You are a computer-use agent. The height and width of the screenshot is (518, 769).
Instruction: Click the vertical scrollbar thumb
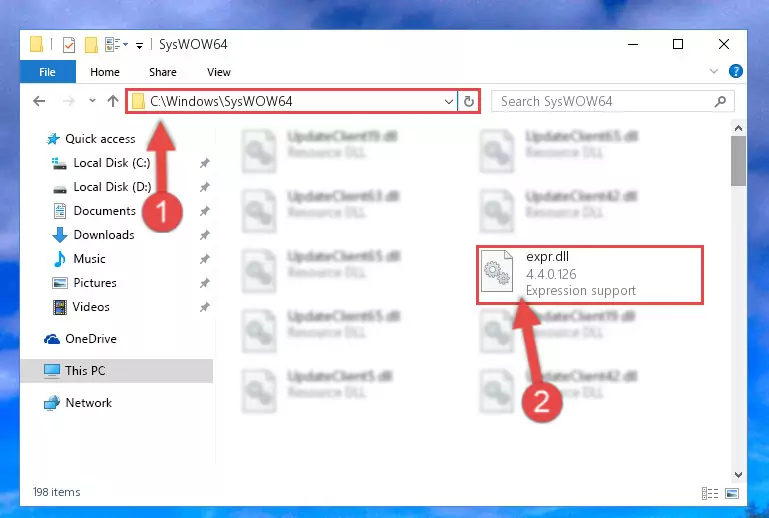point(738,161)
